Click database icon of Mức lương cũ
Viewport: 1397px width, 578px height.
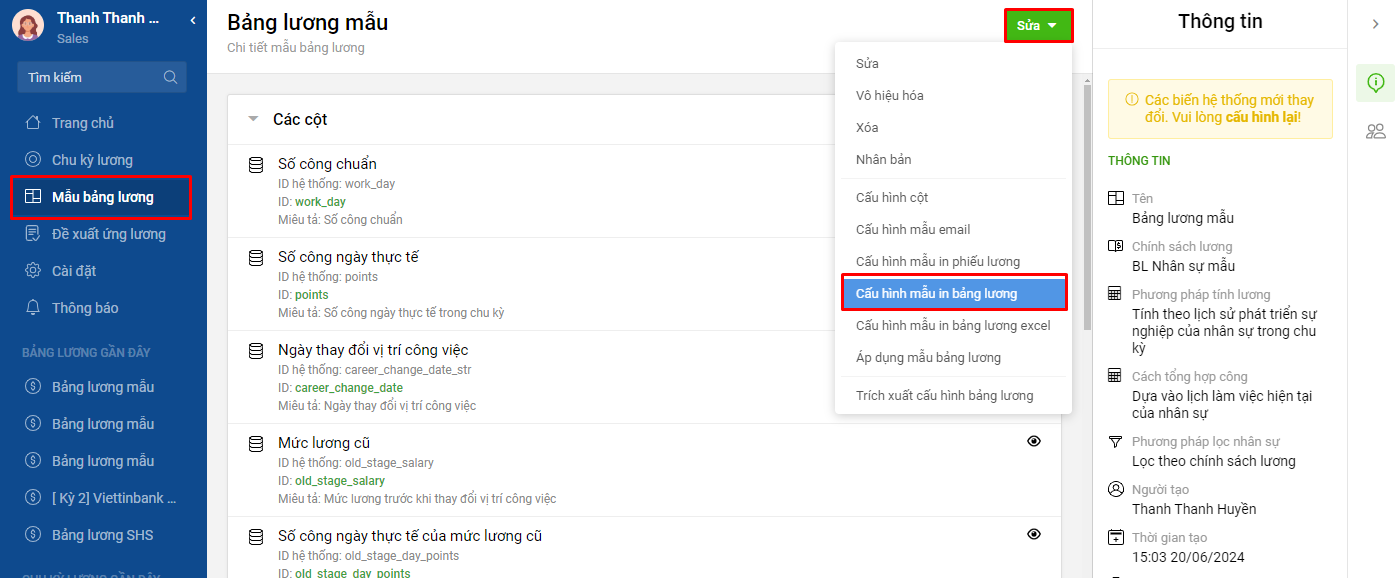point(256,443)
